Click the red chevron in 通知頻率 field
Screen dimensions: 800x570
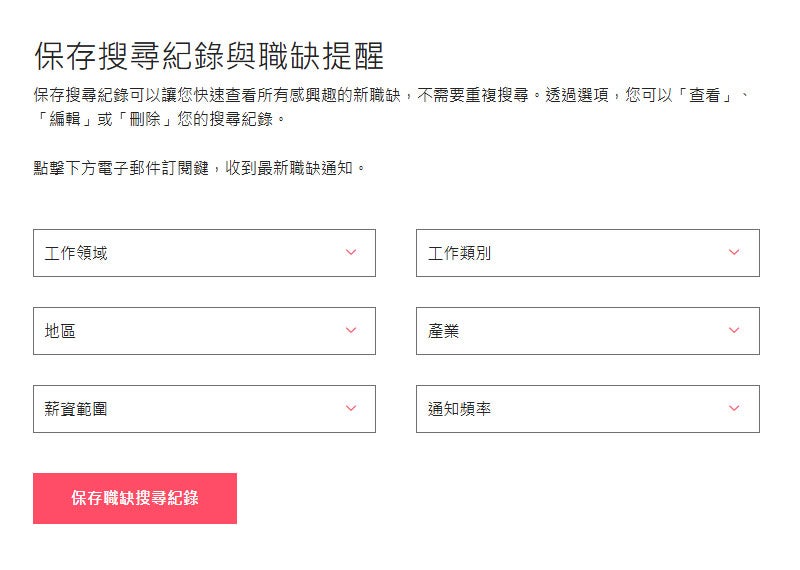[x=734, y=409]
